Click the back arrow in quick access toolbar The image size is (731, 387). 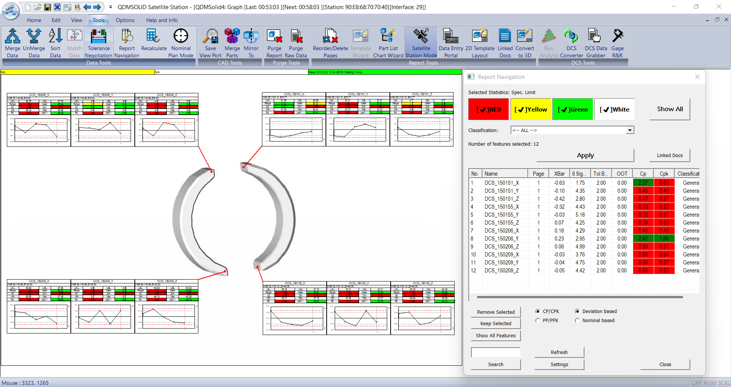click(x=87, y=7)
